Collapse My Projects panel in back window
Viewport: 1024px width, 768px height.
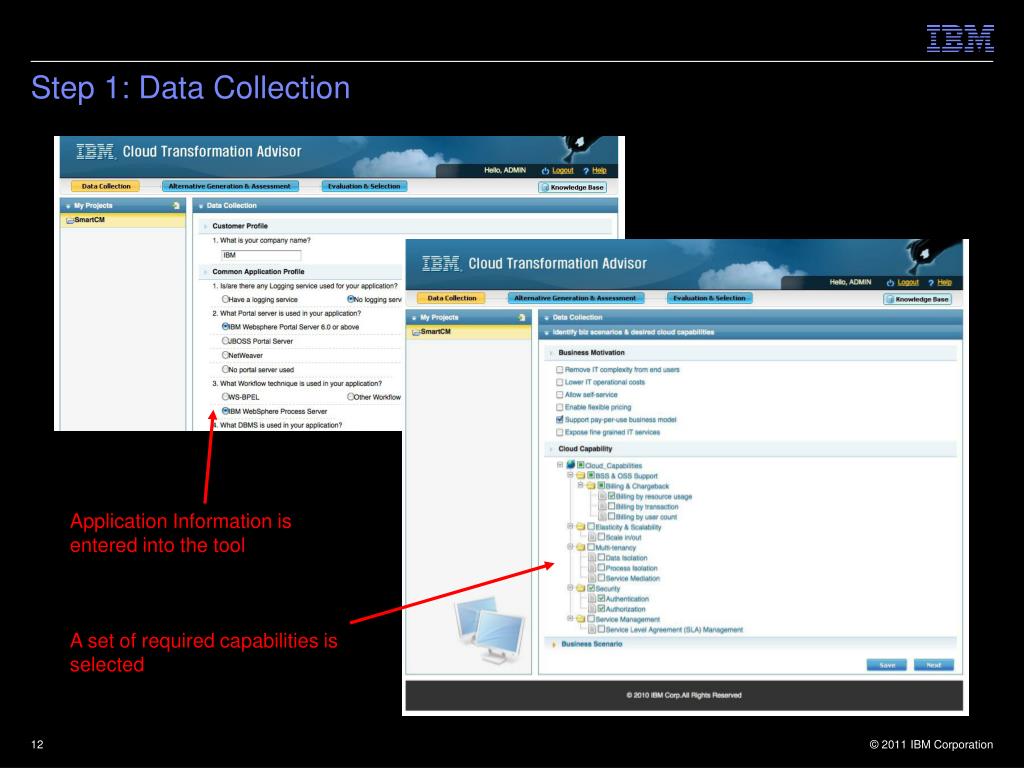pyautogui.click(x=67, y=206)
